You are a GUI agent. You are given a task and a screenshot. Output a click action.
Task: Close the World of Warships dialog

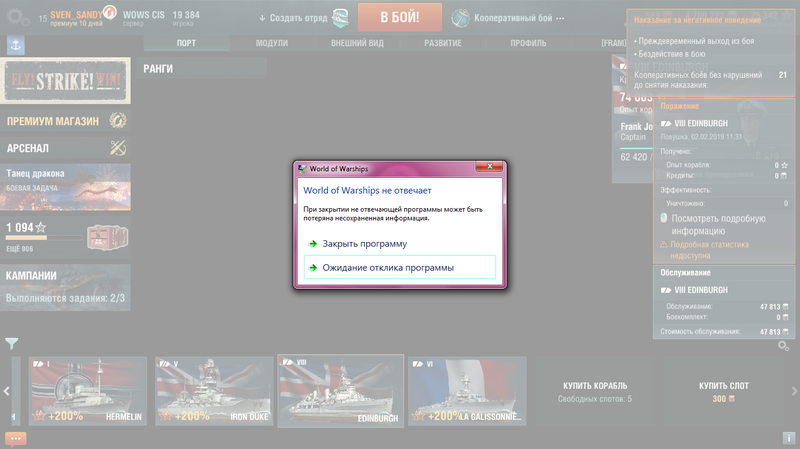pos(487,169)
